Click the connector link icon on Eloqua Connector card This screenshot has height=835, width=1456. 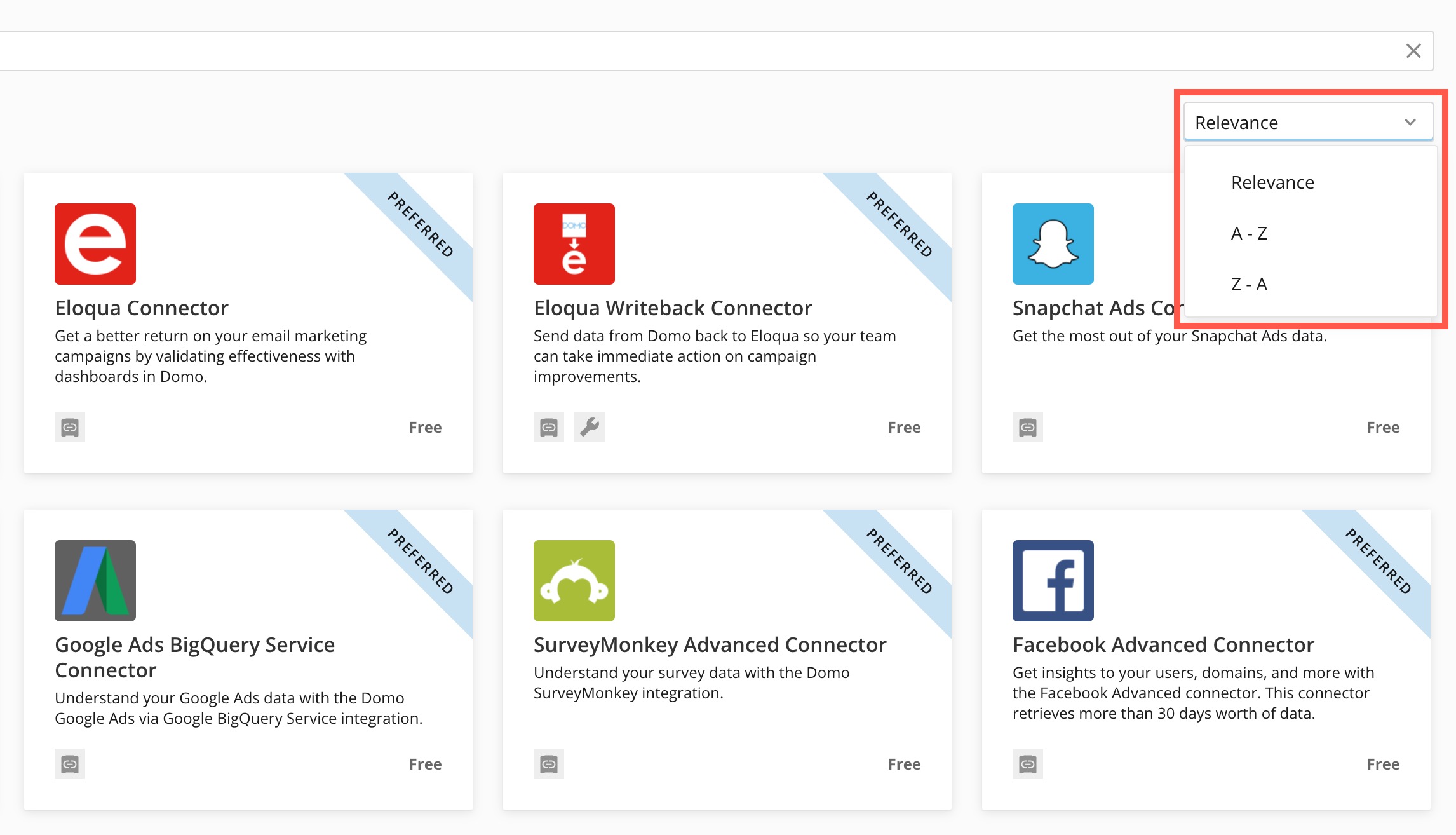click(70, 427)
